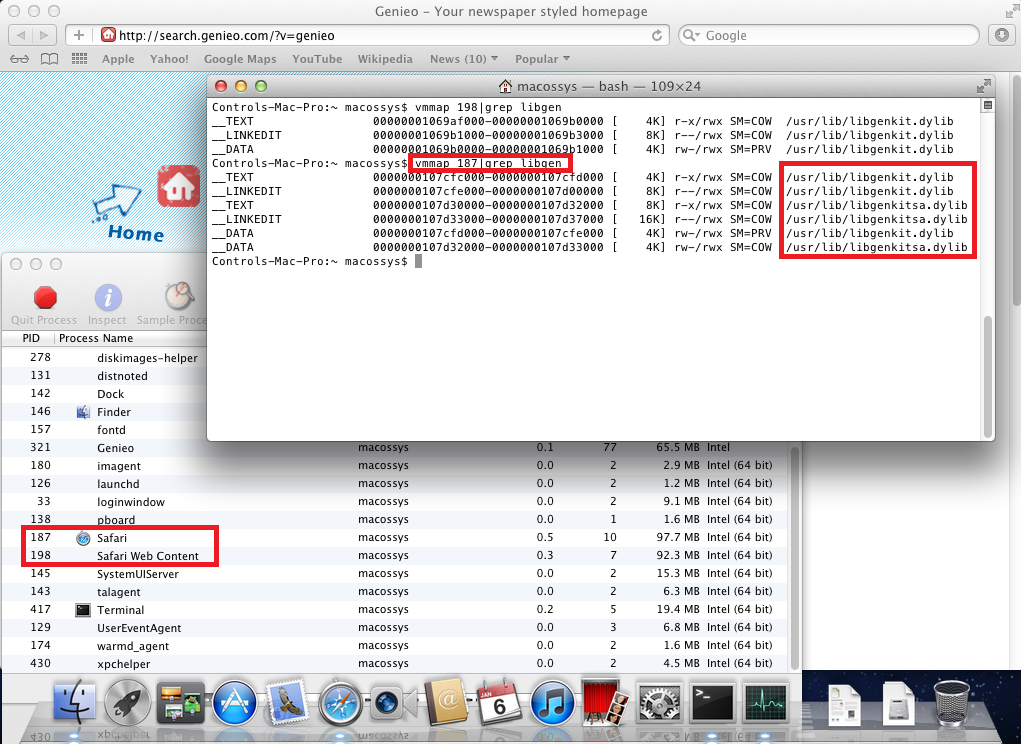This screenshot has width=1021, height=744.
Task: Open Mail from the Dock
Action: click(x=287, y=702)
